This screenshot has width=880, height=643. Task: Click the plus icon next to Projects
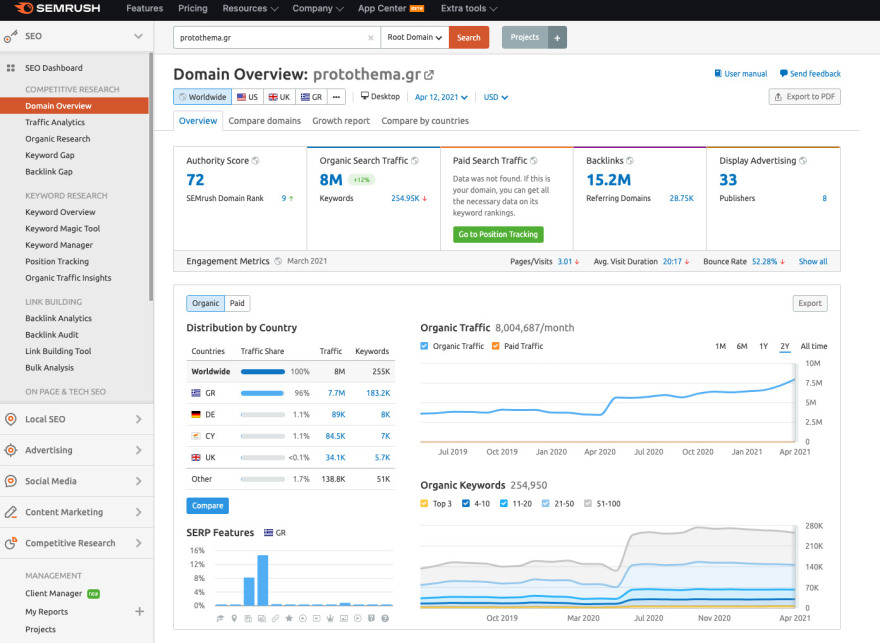point(557,38)
